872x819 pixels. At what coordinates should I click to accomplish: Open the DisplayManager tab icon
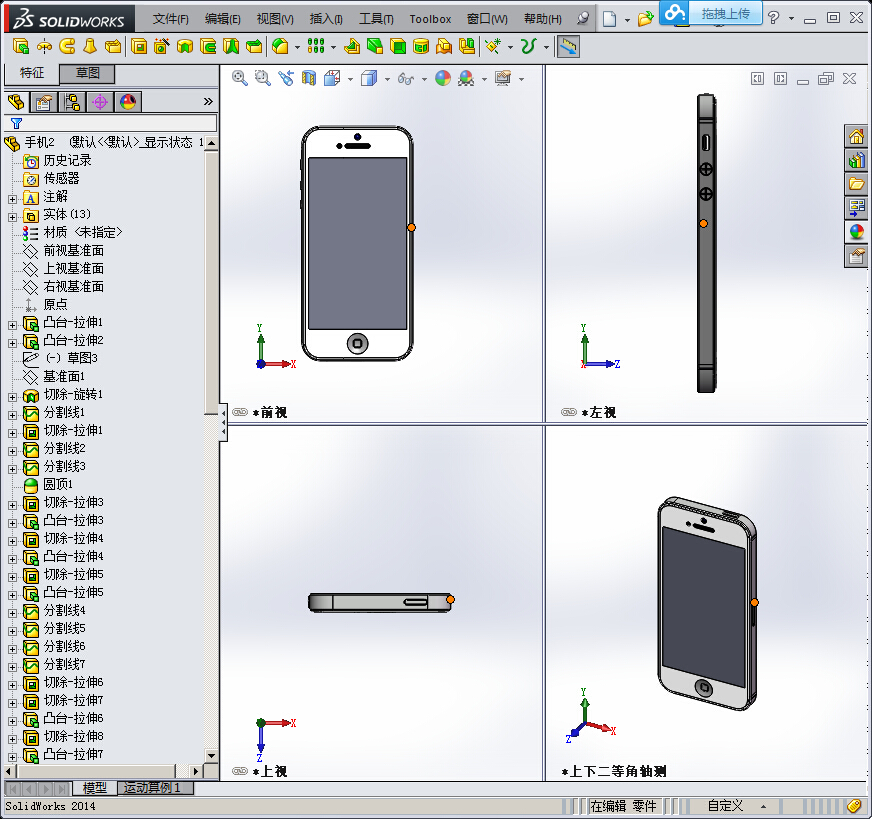click(128, 102)
